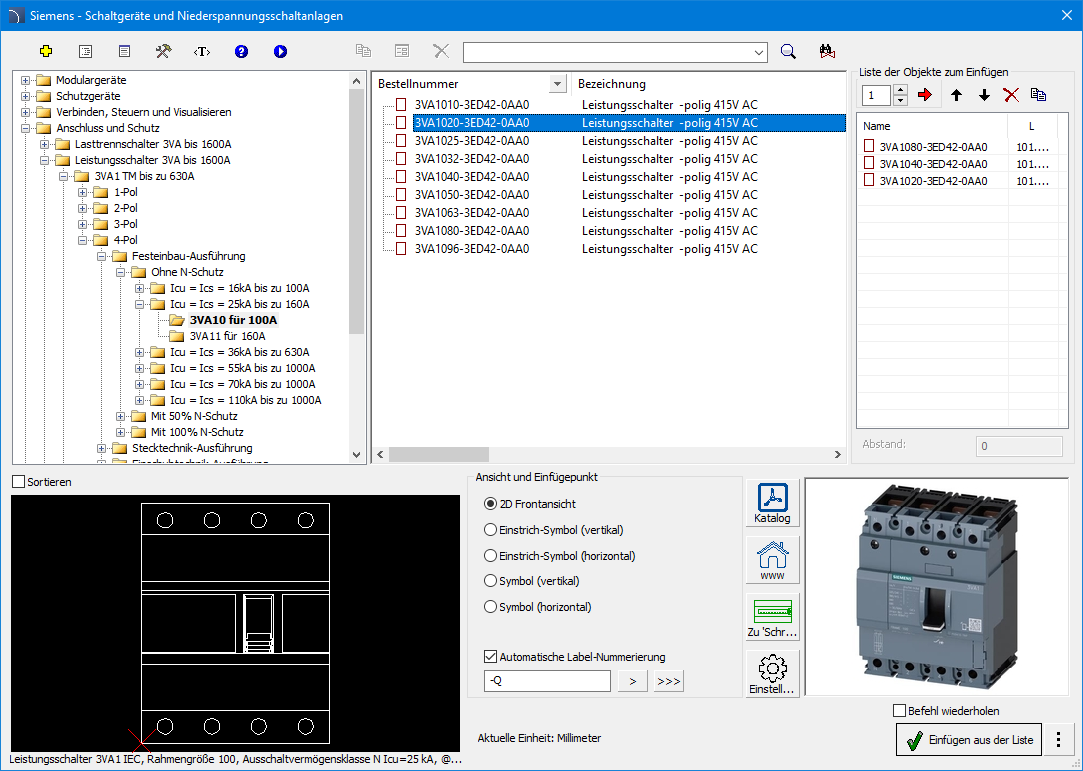
Task: Select Einstrich-Symbol (vertikal) option
Action: click(490, 530)
